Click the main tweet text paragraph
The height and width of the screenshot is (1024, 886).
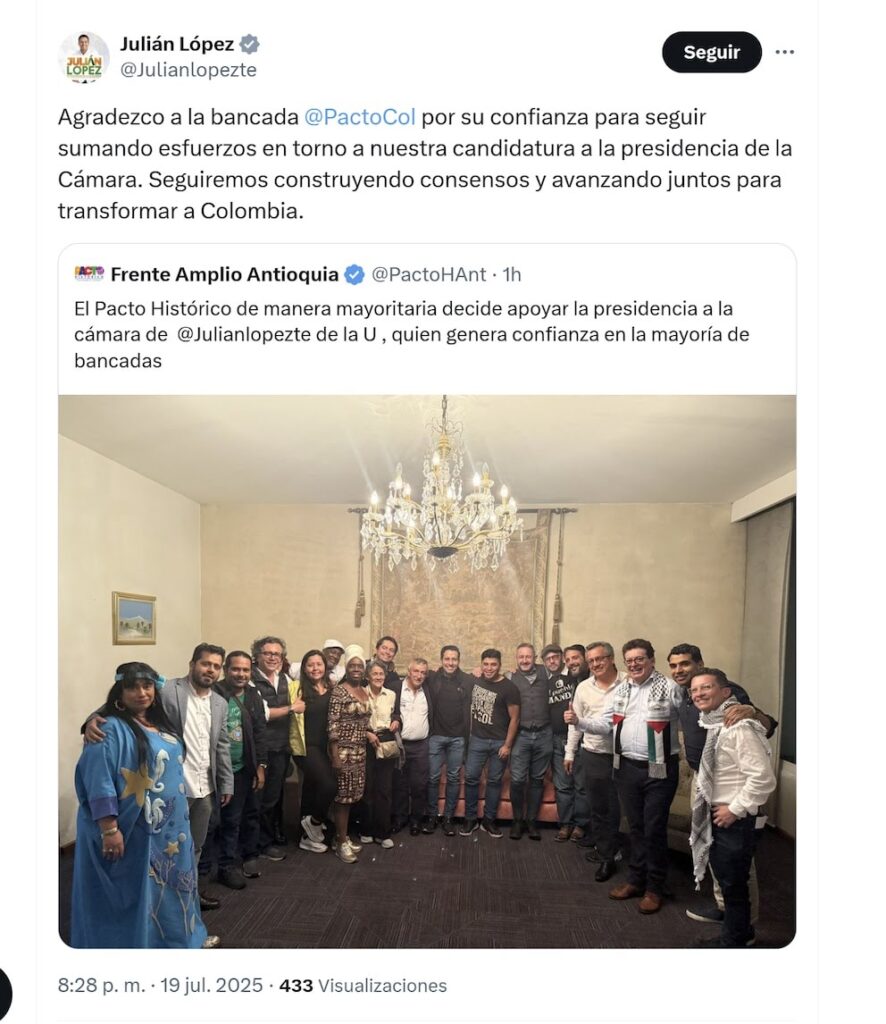425,164
